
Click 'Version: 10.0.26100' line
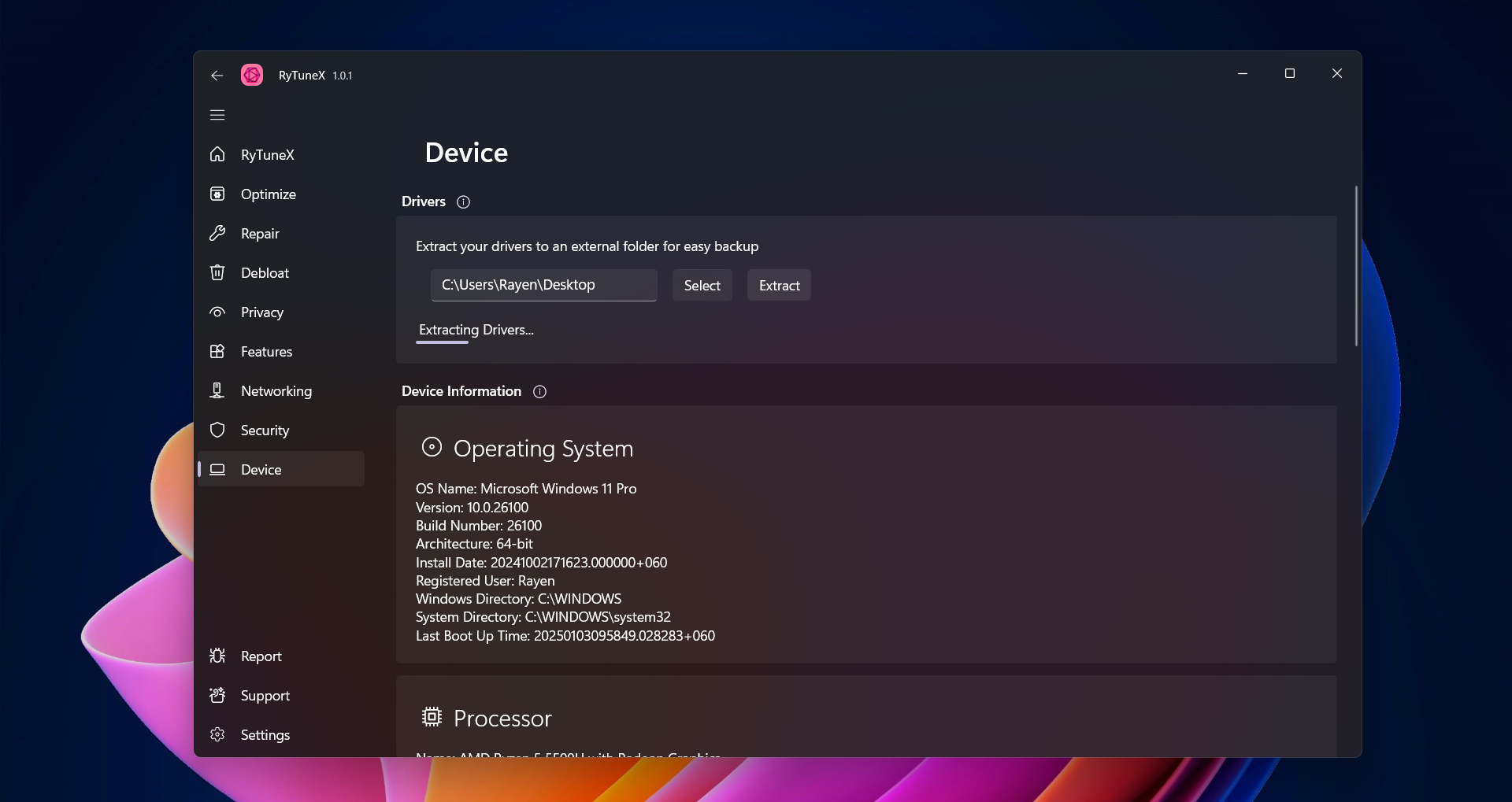pyautogui.click(x=472, y=508)
